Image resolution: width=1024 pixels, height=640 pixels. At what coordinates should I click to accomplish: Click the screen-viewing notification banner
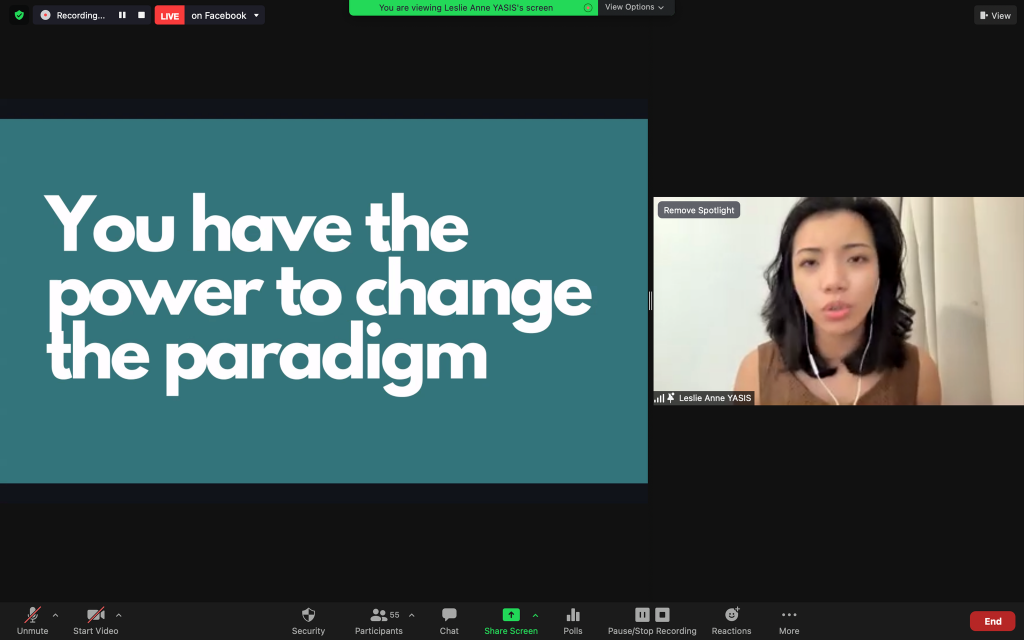473,8
